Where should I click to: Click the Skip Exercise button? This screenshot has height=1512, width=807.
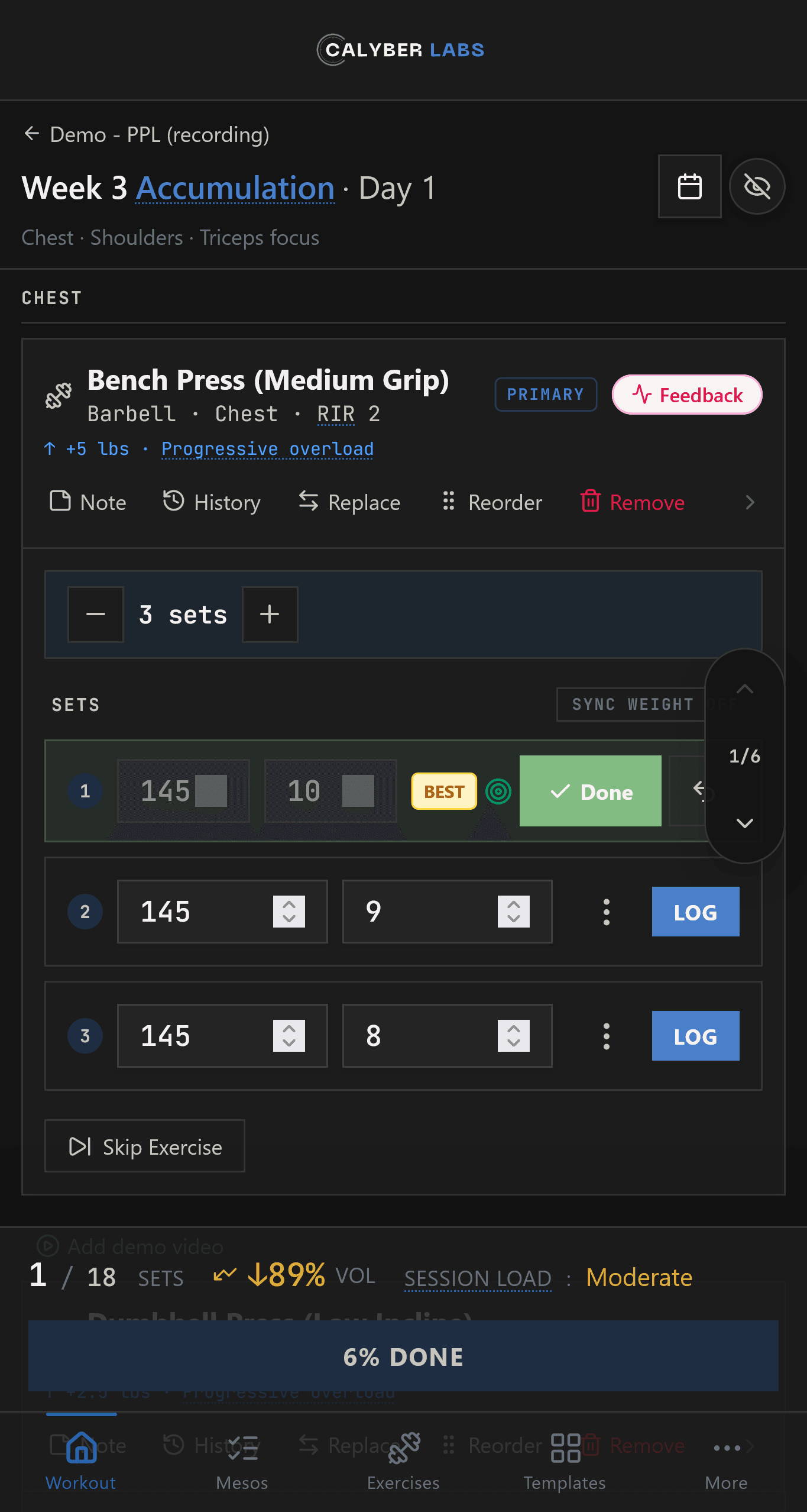[x=145, y=1146]
